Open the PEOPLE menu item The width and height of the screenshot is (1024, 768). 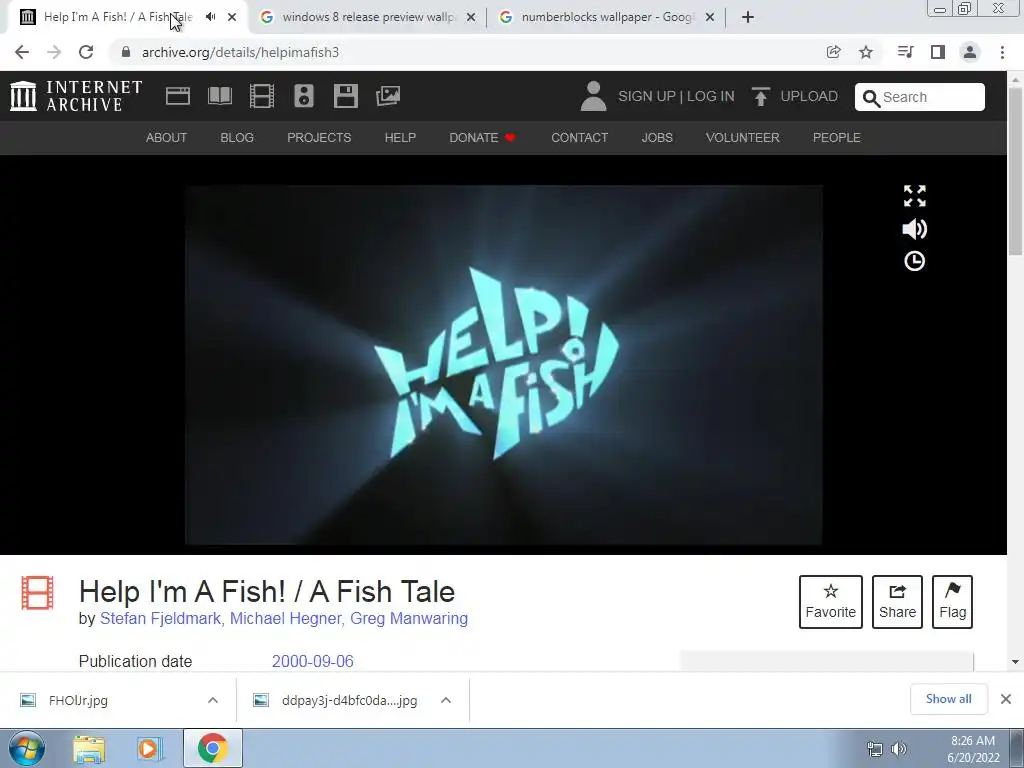pyautogui.click(x=837, y=138)
